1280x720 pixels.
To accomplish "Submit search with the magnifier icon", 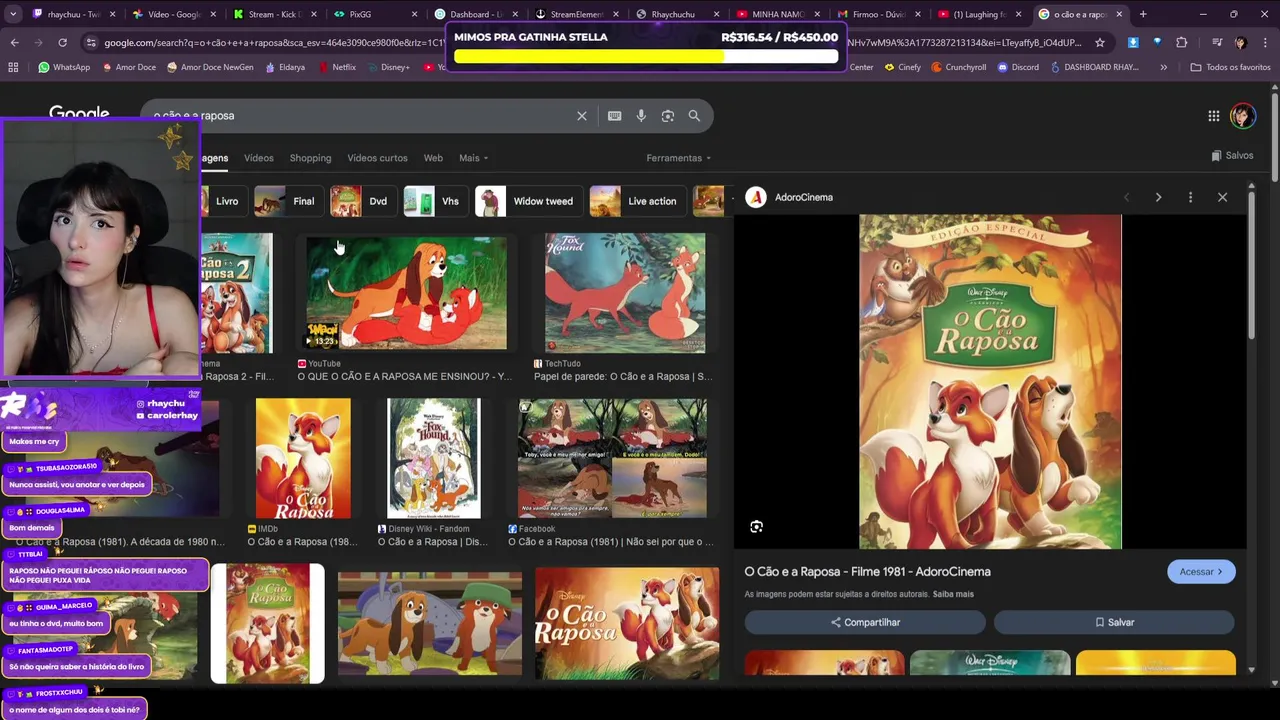I will (694, 116).
